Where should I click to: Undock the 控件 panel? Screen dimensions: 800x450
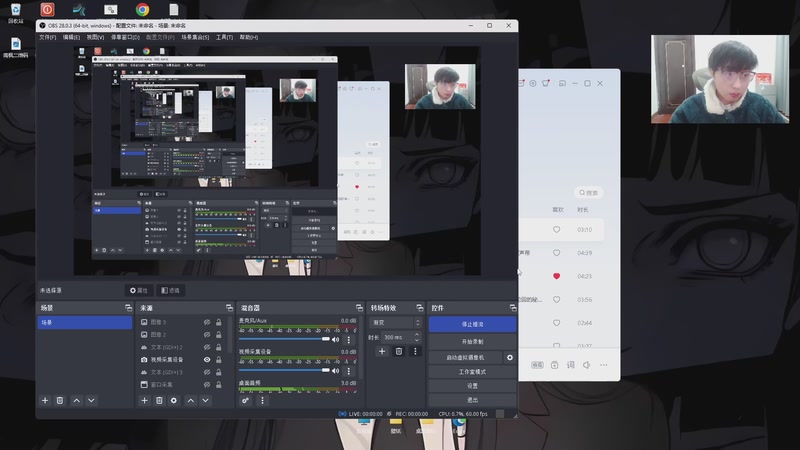(x=512, y=308)
